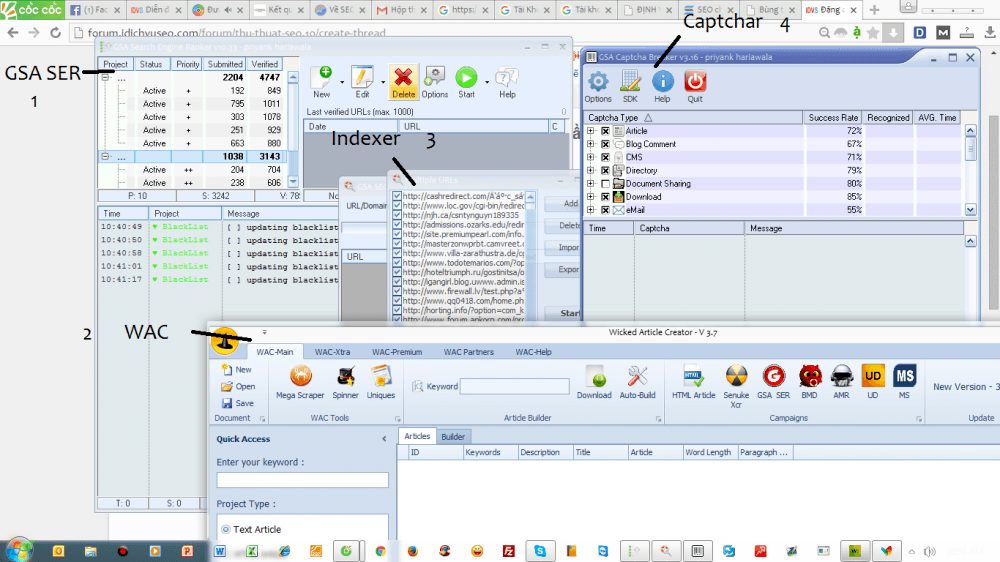Click New document button in WAC
This screenshot has height=562, width=1000.
pyautogui.click(x=237, y=369)
